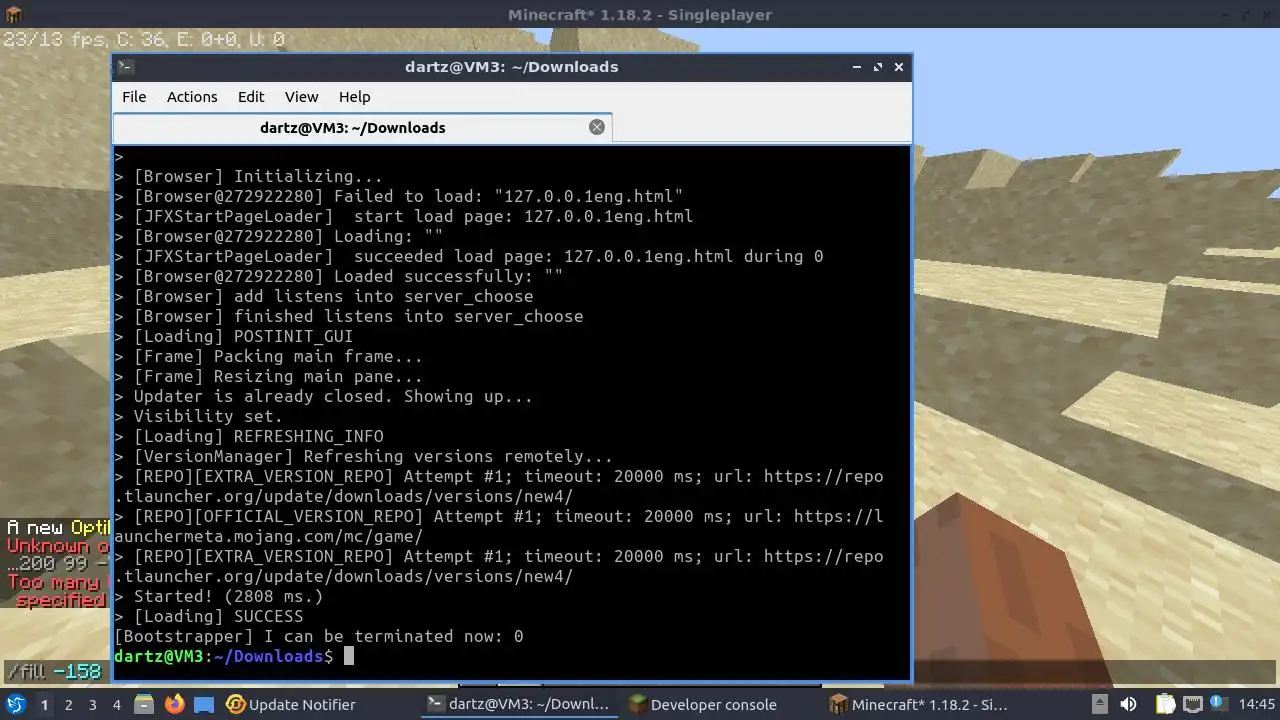
Task: Click the show desktop icon in the panel
Action: (x=204, y=704)
